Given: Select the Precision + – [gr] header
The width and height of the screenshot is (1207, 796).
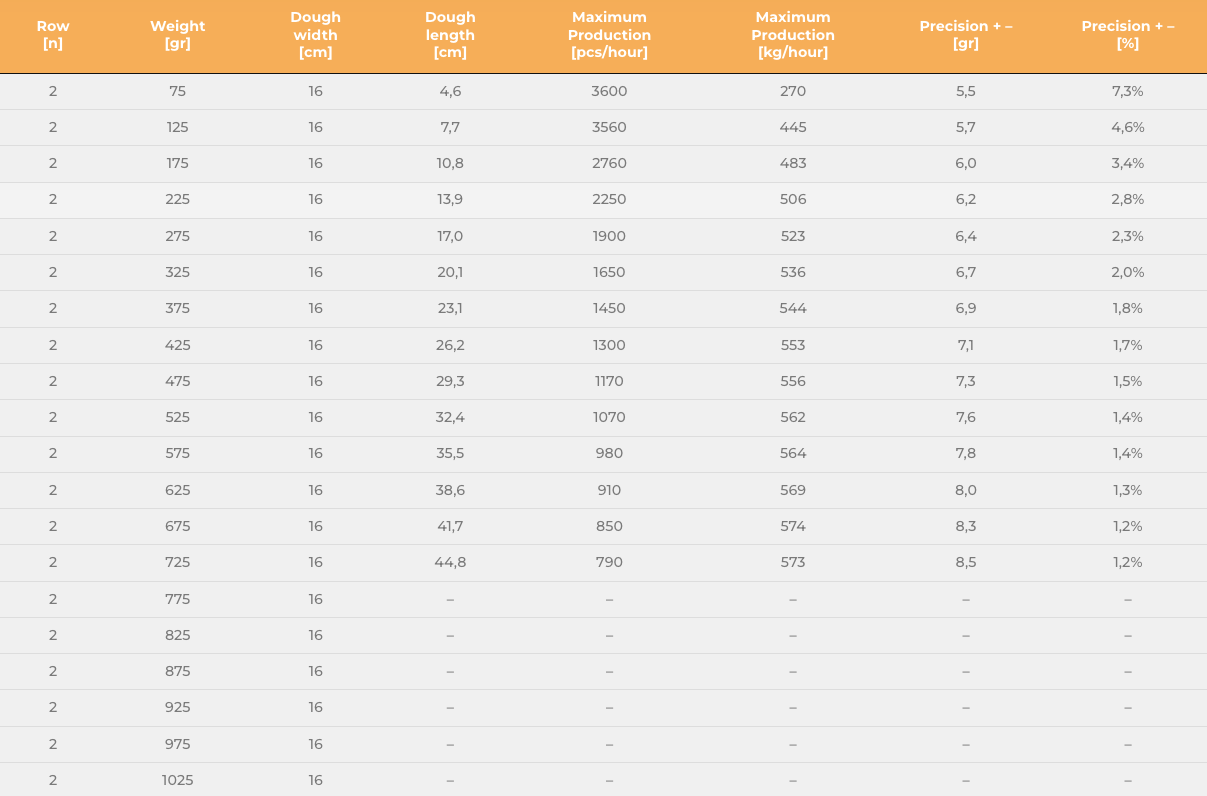Looking at the screenshot, I should 966,35.
